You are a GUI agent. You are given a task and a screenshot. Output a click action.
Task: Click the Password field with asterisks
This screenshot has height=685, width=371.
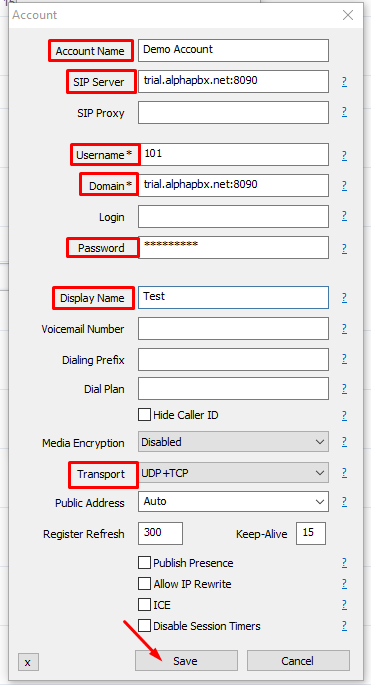pos(233,248)
